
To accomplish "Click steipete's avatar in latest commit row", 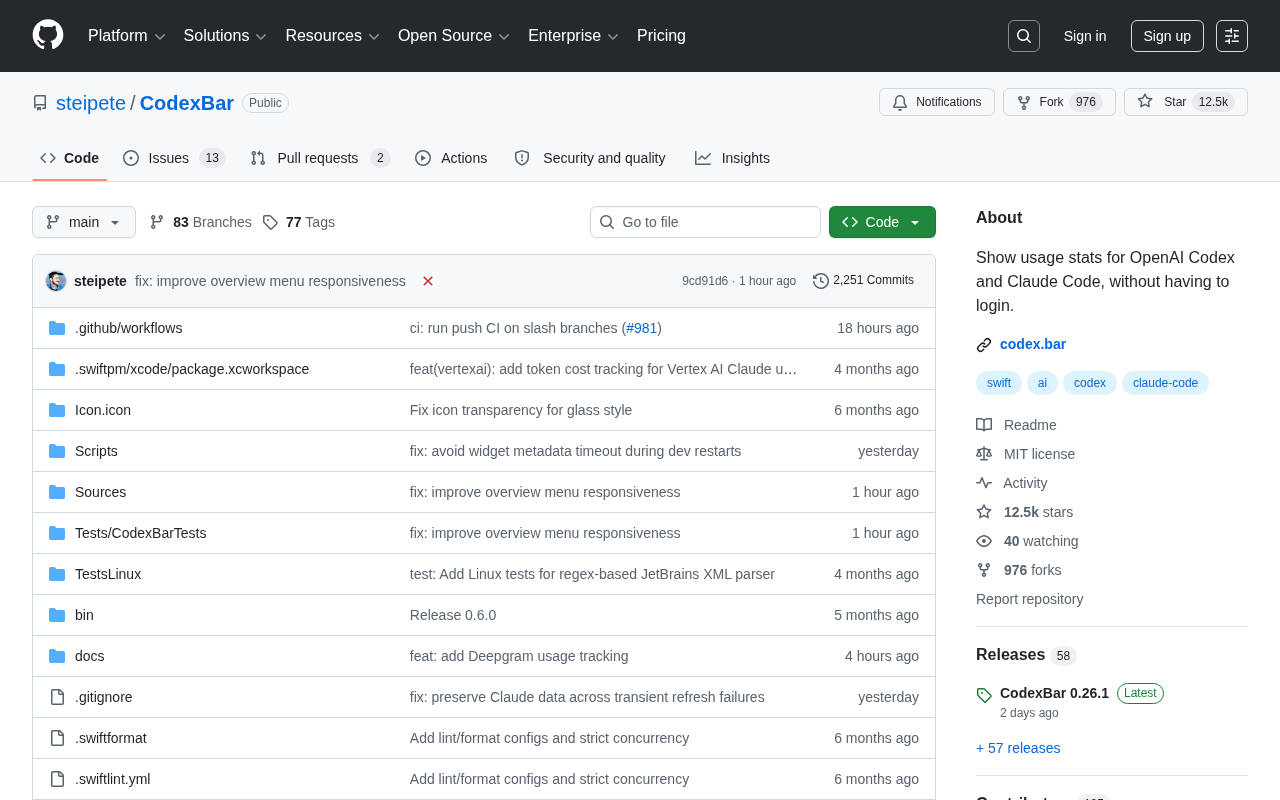I will pos(56,281).
